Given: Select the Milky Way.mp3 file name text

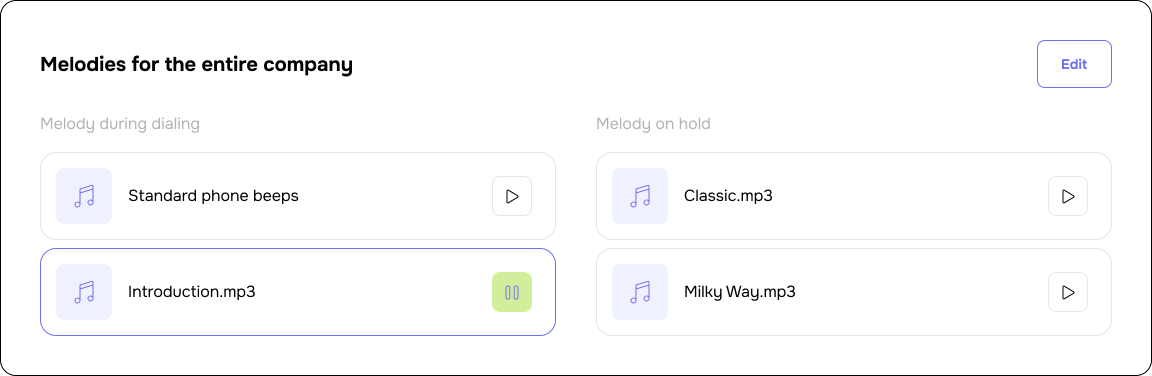Looking at the screenshot, I should 740,292.
